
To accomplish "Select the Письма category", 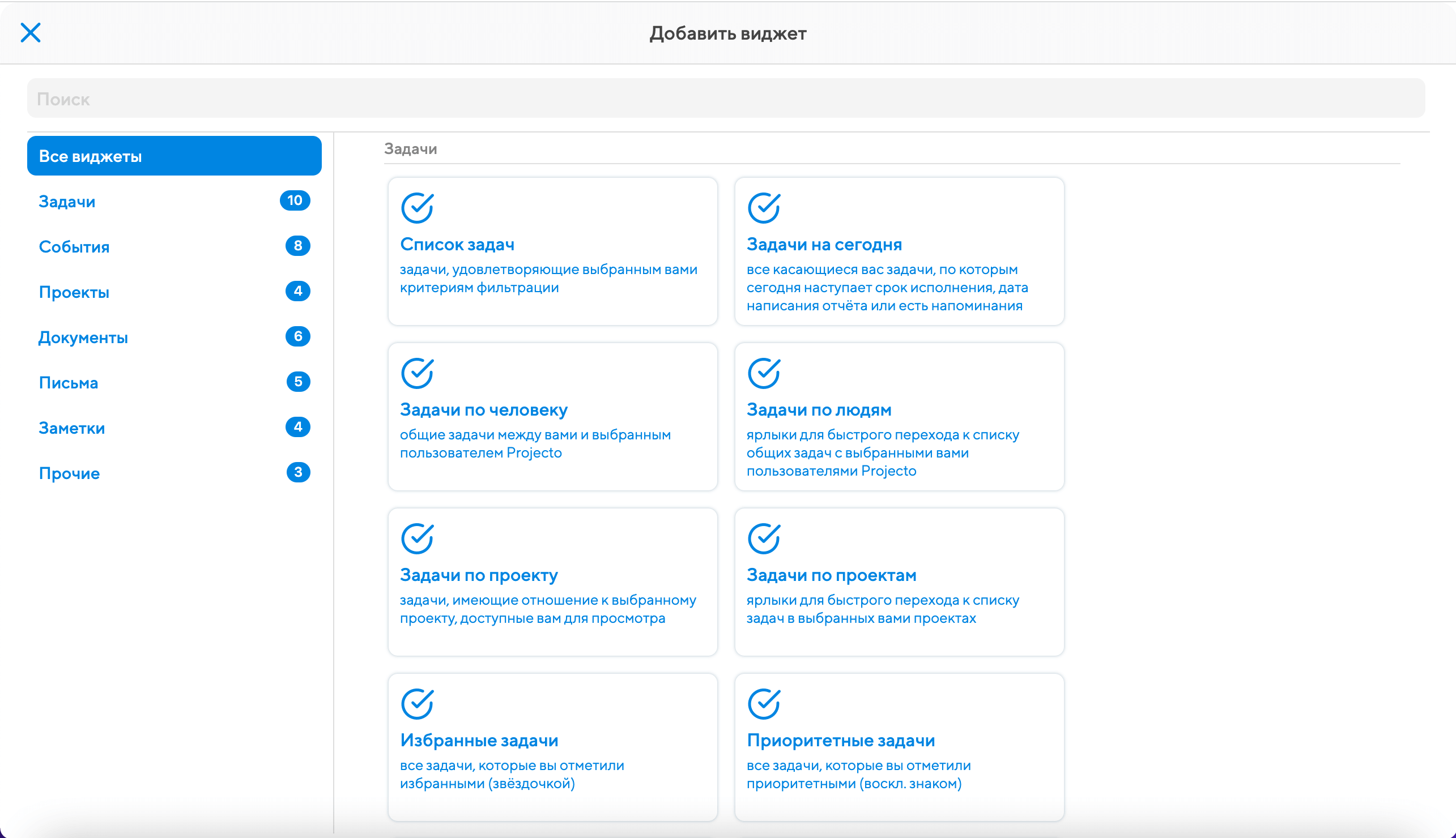I will click(x=68, y=383).
